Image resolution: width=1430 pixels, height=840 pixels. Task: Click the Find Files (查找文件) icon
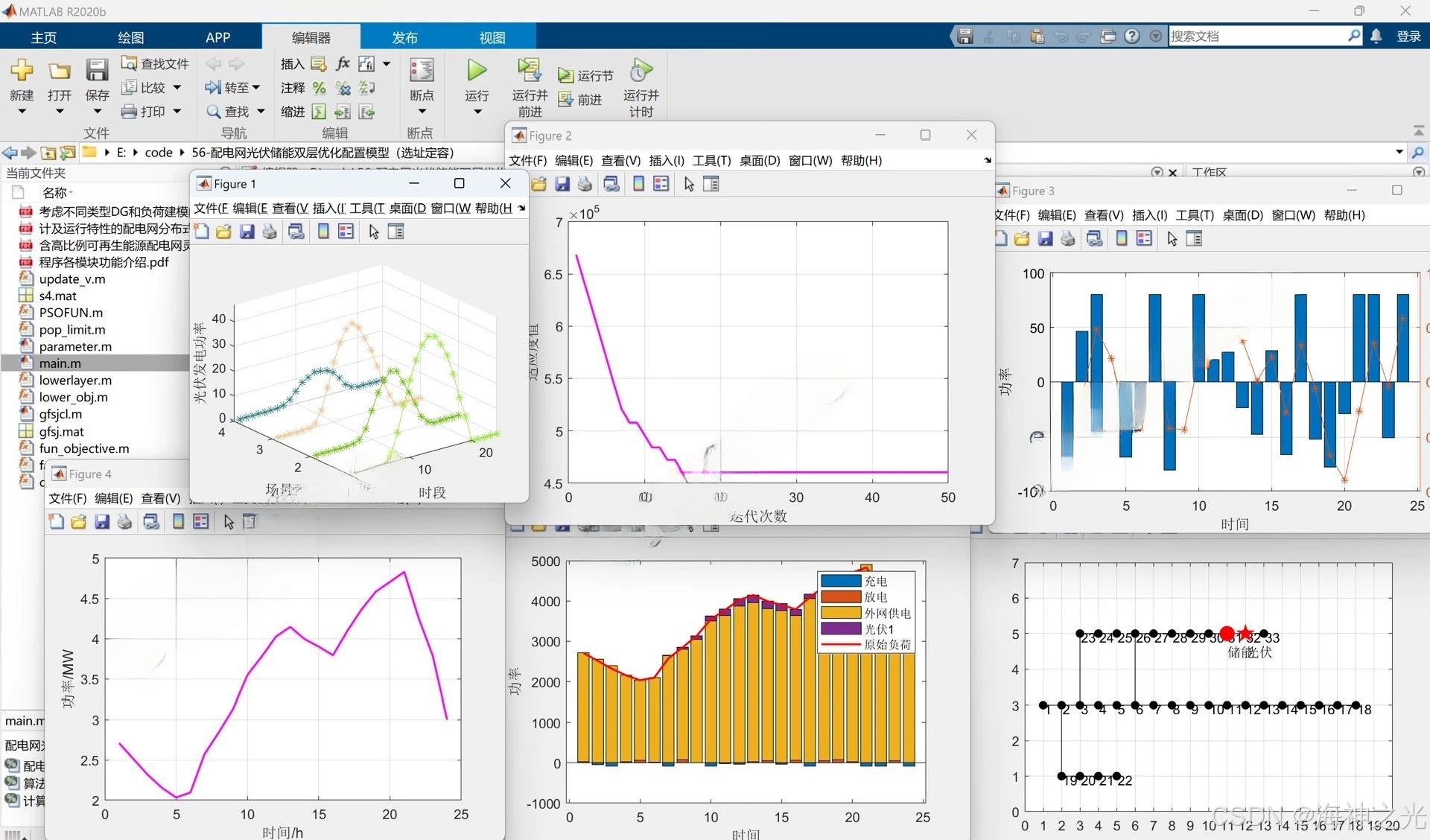(x=130, y=63)
